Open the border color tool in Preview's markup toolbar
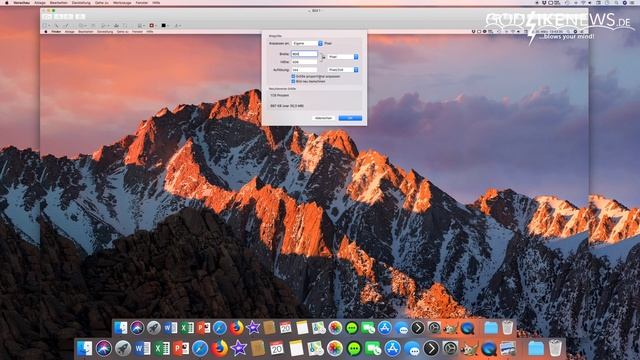Viewport: 640px width, 360px height. [152, 25]
